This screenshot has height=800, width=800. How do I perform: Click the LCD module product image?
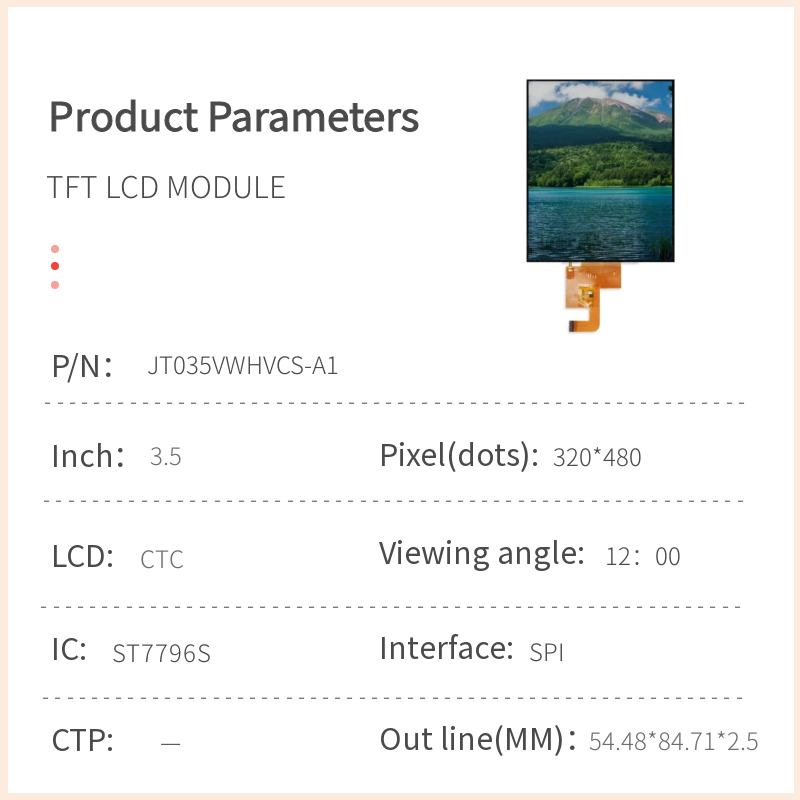600,170
